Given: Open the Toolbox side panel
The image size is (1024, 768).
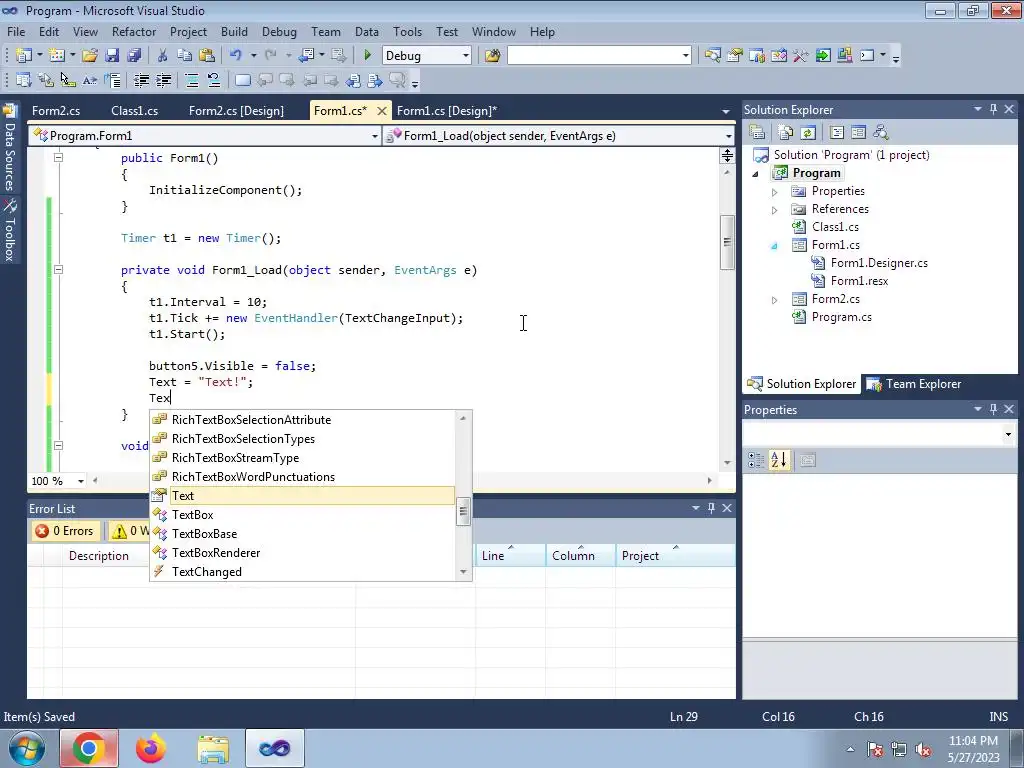Looking at the screenshot, I should 10,231.
